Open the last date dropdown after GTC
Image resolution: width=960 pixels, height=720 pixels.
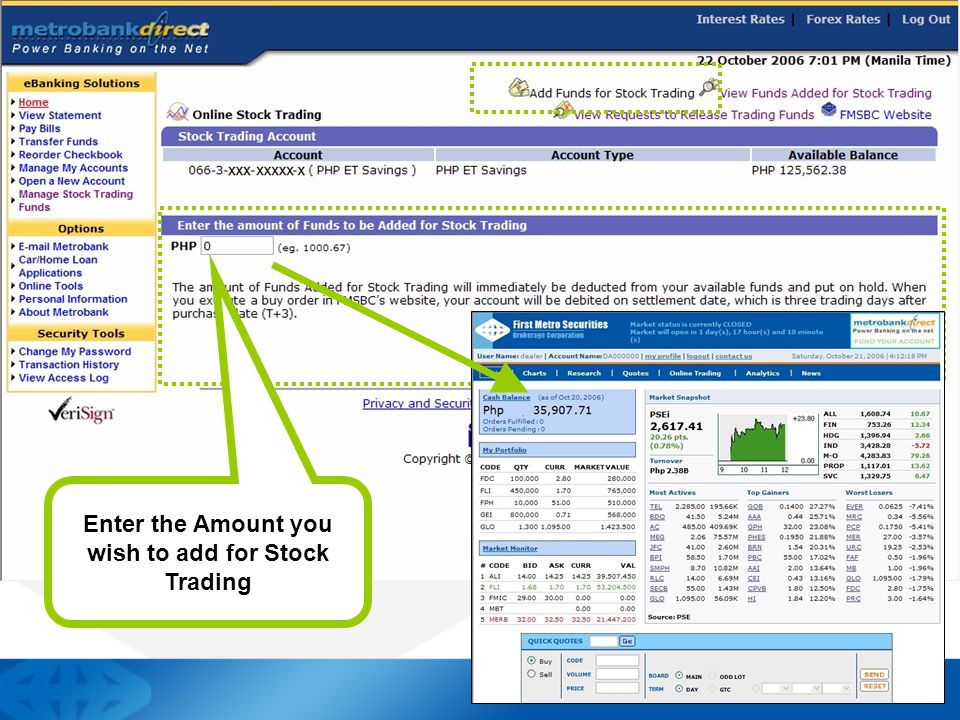[837, 689]
